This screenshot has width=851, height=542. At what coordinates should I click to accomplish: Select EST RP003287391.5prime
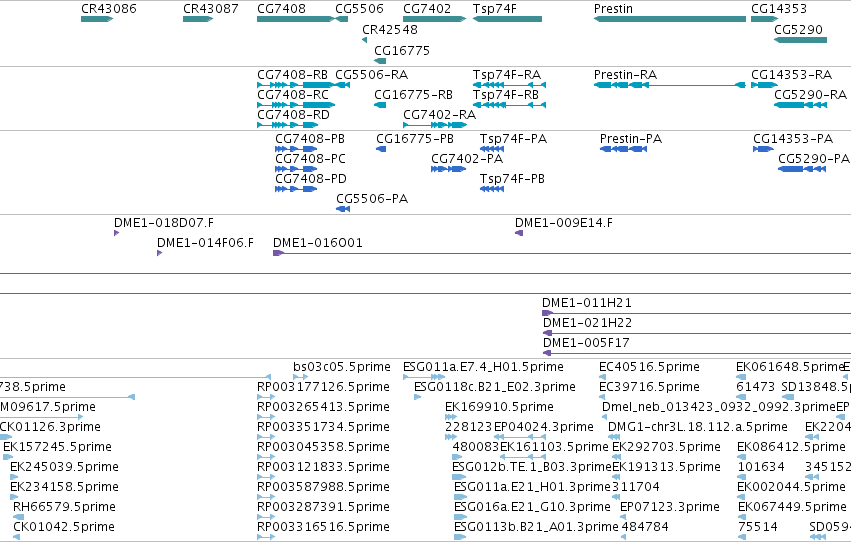coord(266,517)
